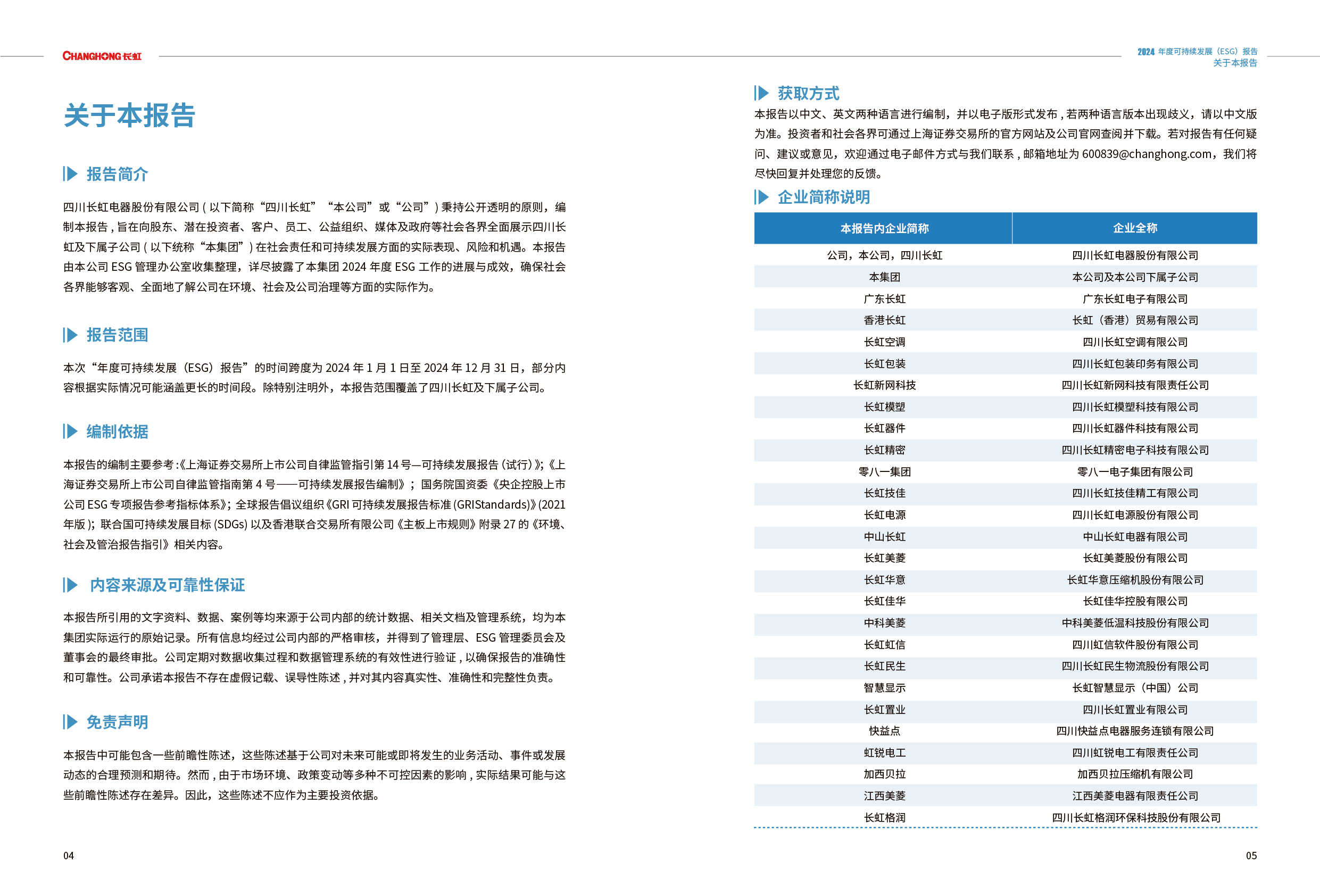Viewport: 1320px width, 896px height.
Task: Click the cell 长虹新网科技
Action: pyautogui.click(x=884, y=385)
